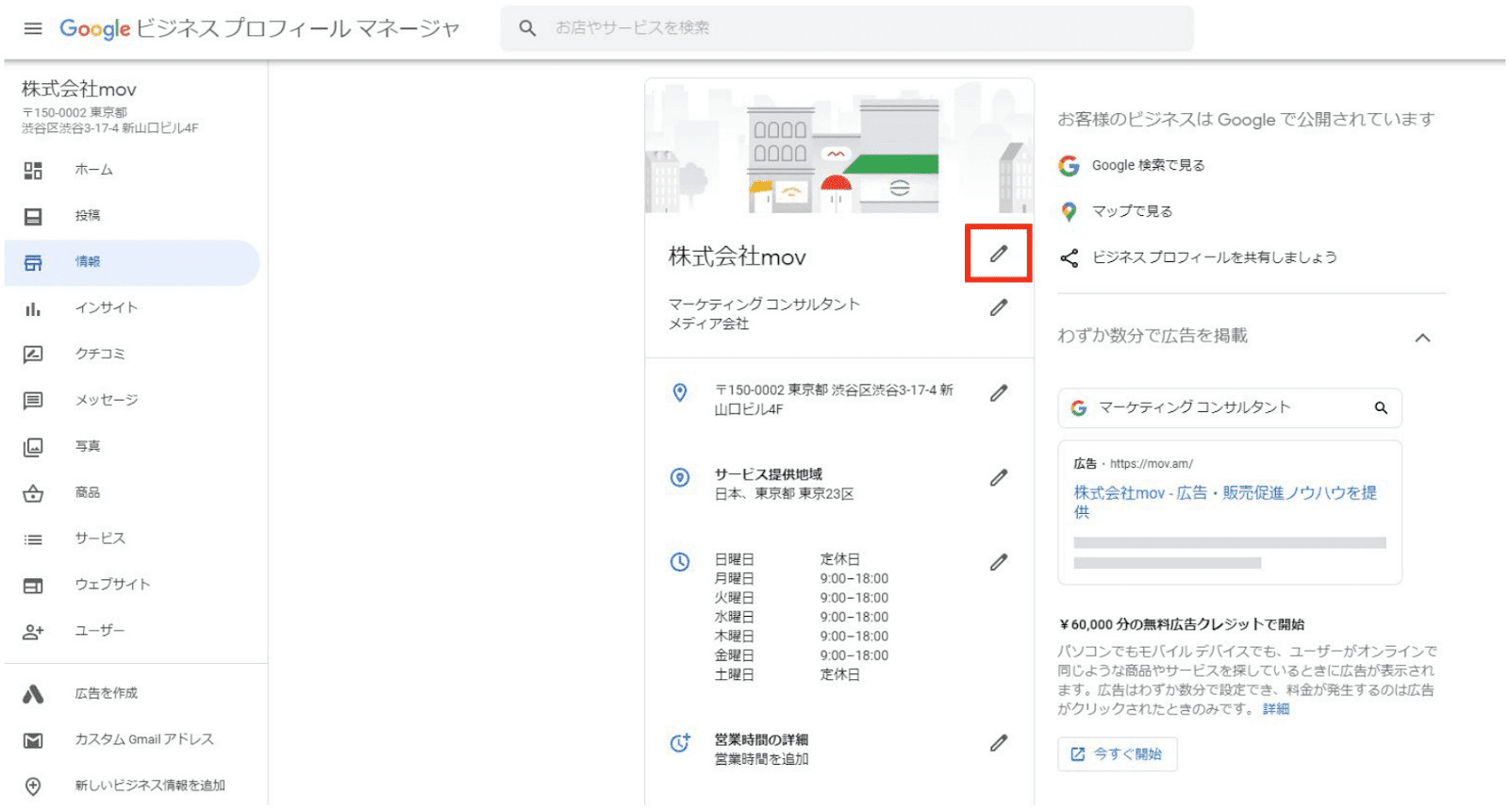
Task: Click ビジネス プロフィールを共有しましょう share link
Action: [x=1214, y=257]
